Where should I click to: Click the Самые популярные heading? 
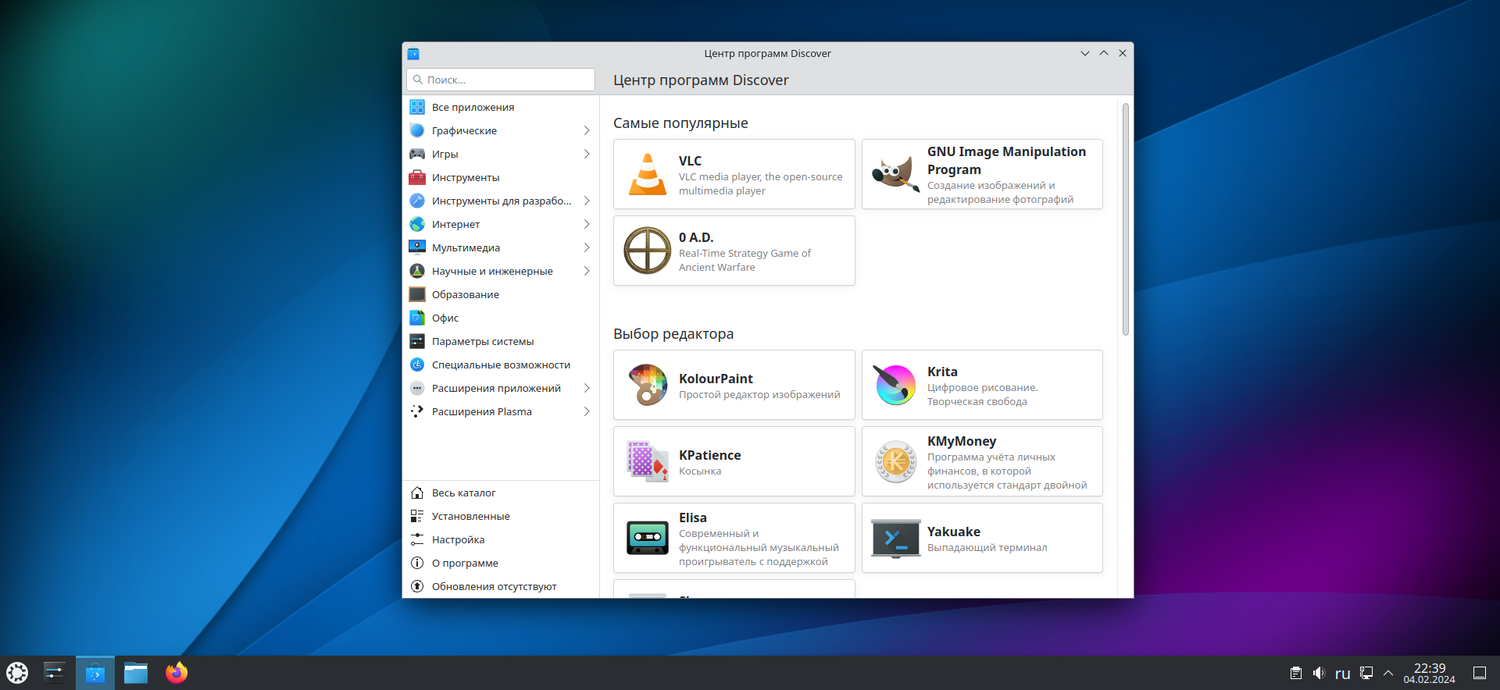681,123
